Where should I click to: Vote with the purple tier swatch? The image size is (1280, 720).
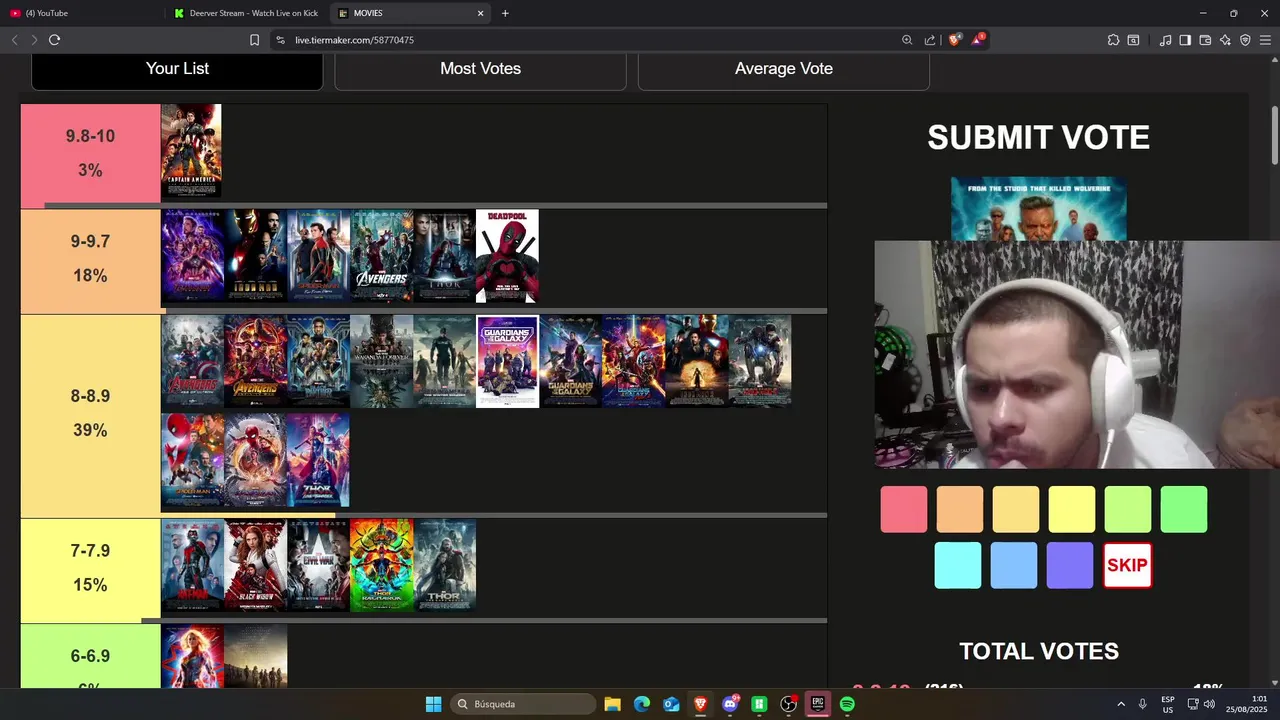(1070, 565)
